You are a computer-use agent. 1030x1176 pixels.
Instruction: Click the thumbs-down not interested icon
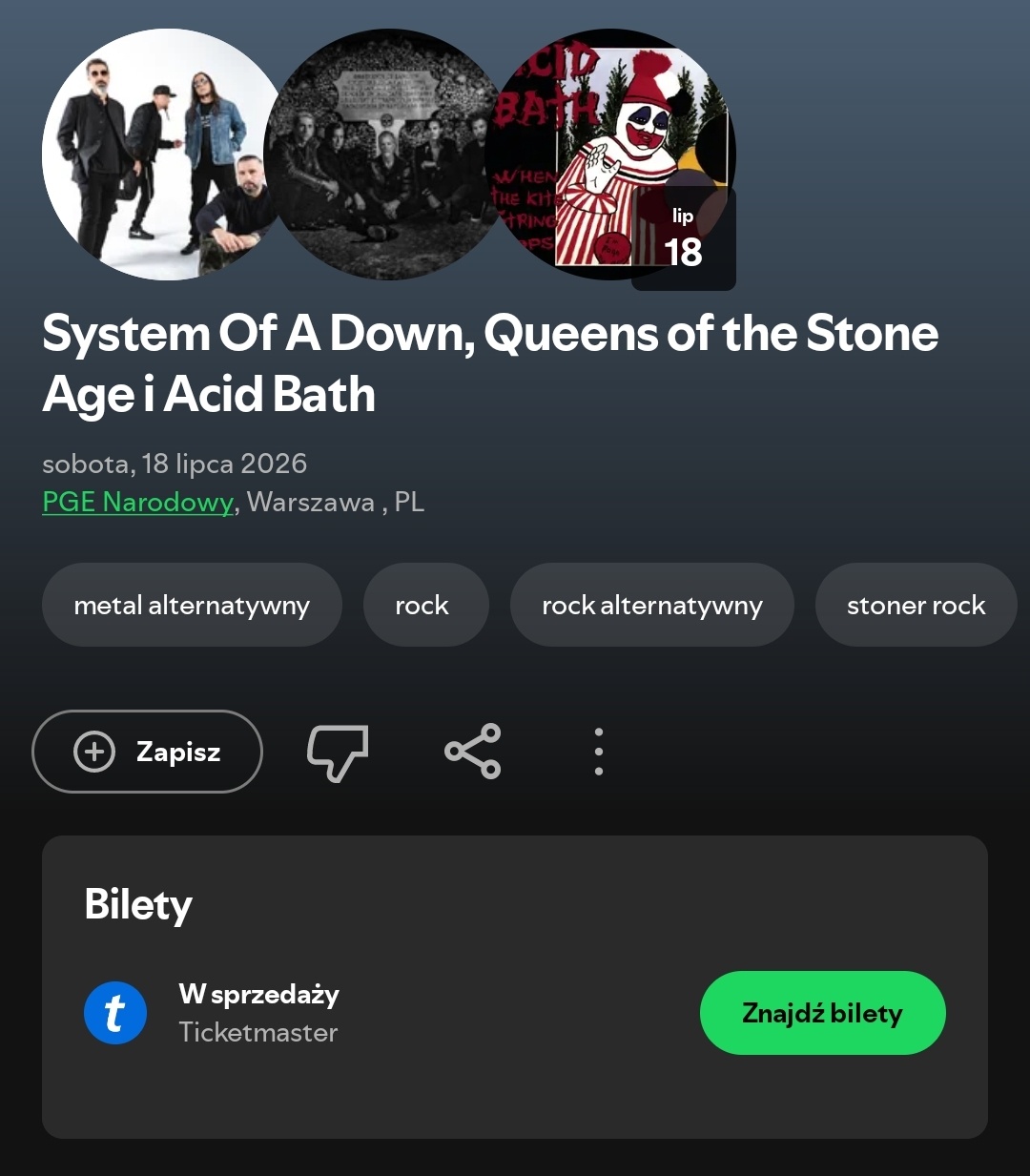pyautogui.click(x=338, y=753)
